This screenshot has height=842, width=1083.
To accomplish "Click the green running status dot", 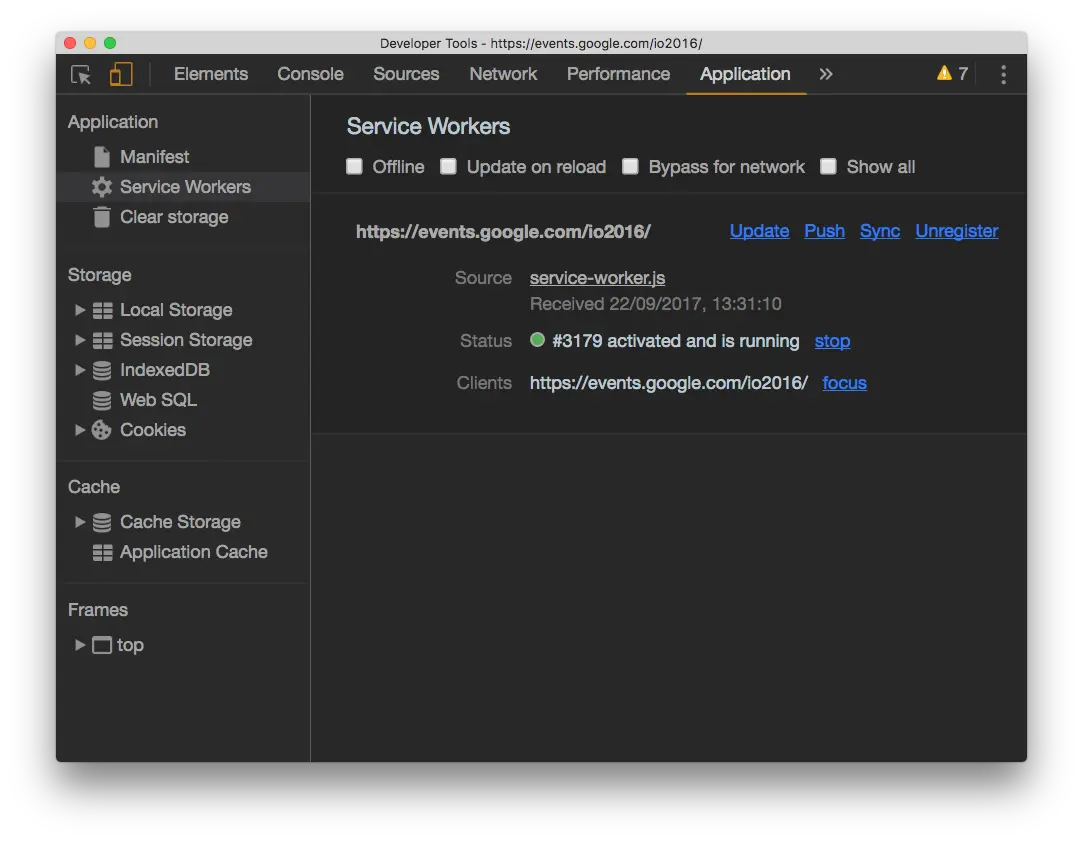I will click(x=537, y=340).
